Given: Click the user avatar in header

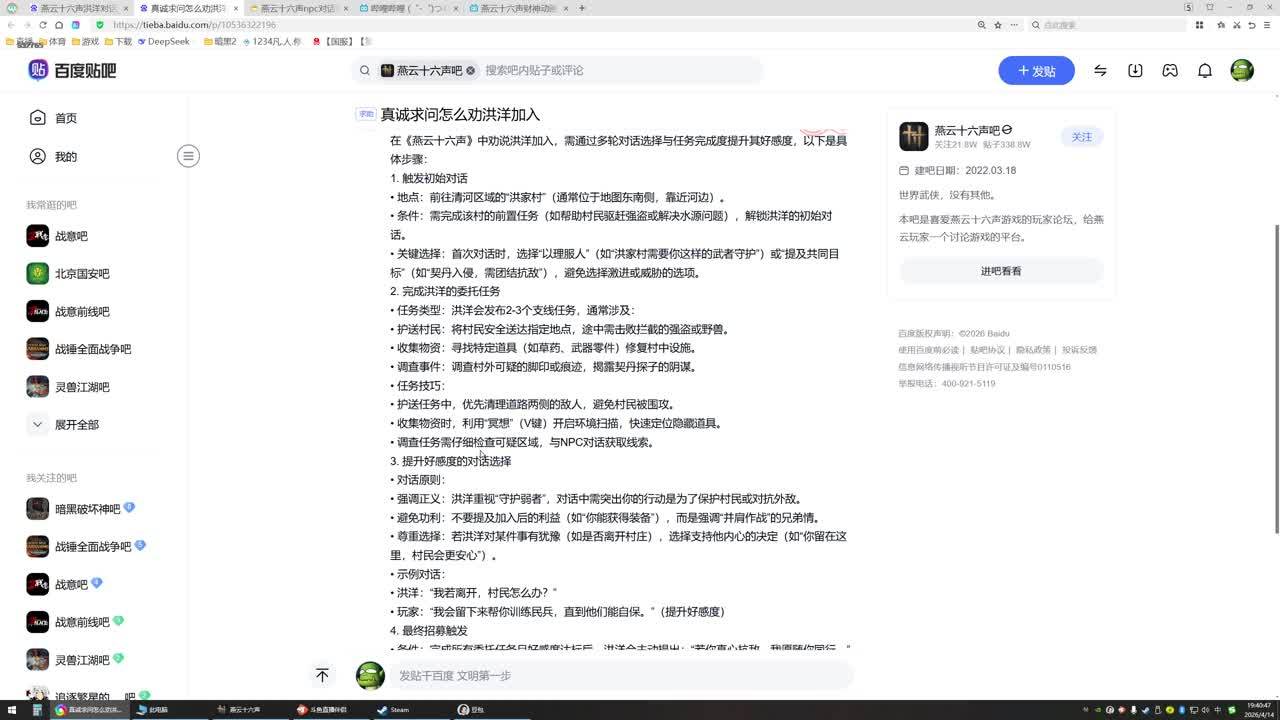Looking at the screenshot, I should (1242, 71).
